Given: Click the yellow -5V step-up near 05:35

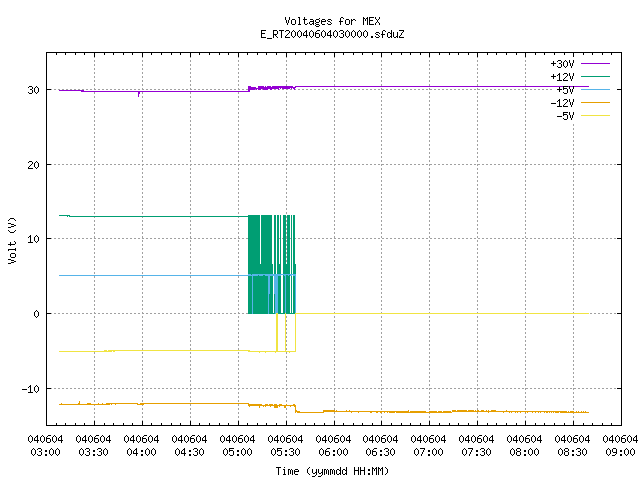Looking at the screenshot, I should point(295,332).
